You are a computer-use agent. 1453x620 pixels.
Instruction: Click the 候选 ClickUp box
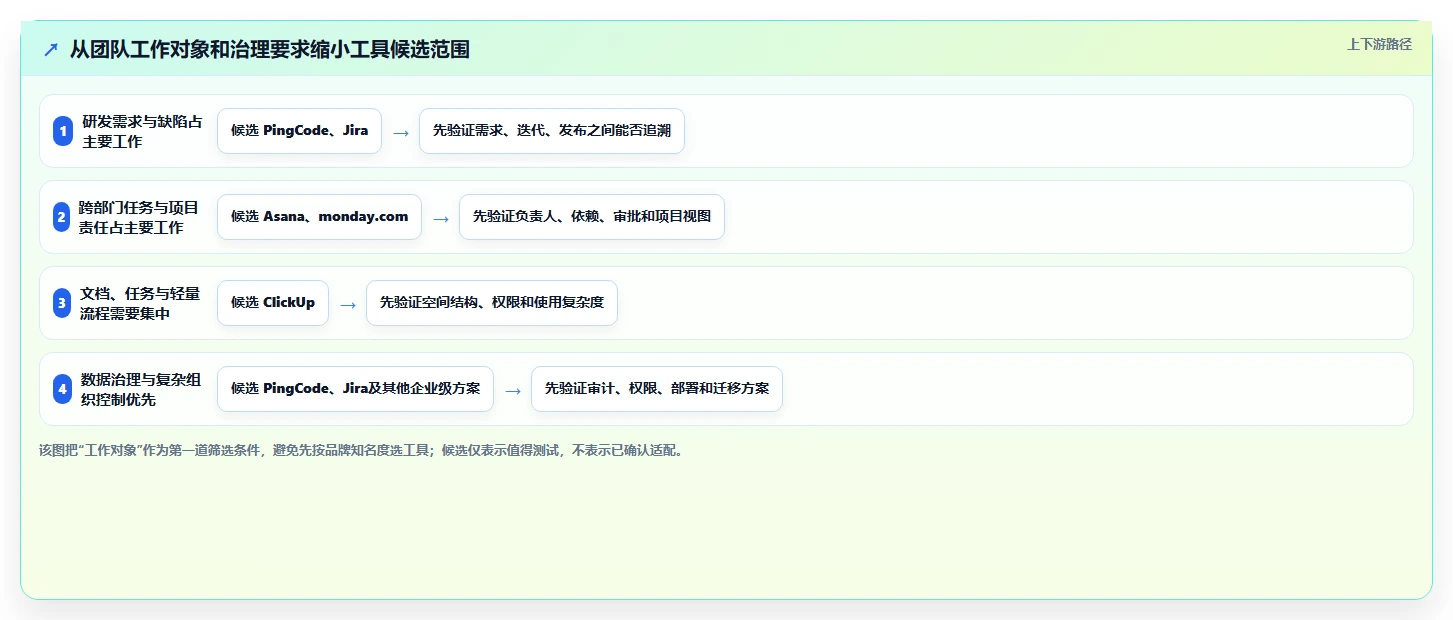pyautogui.click(x=273, y=303)
